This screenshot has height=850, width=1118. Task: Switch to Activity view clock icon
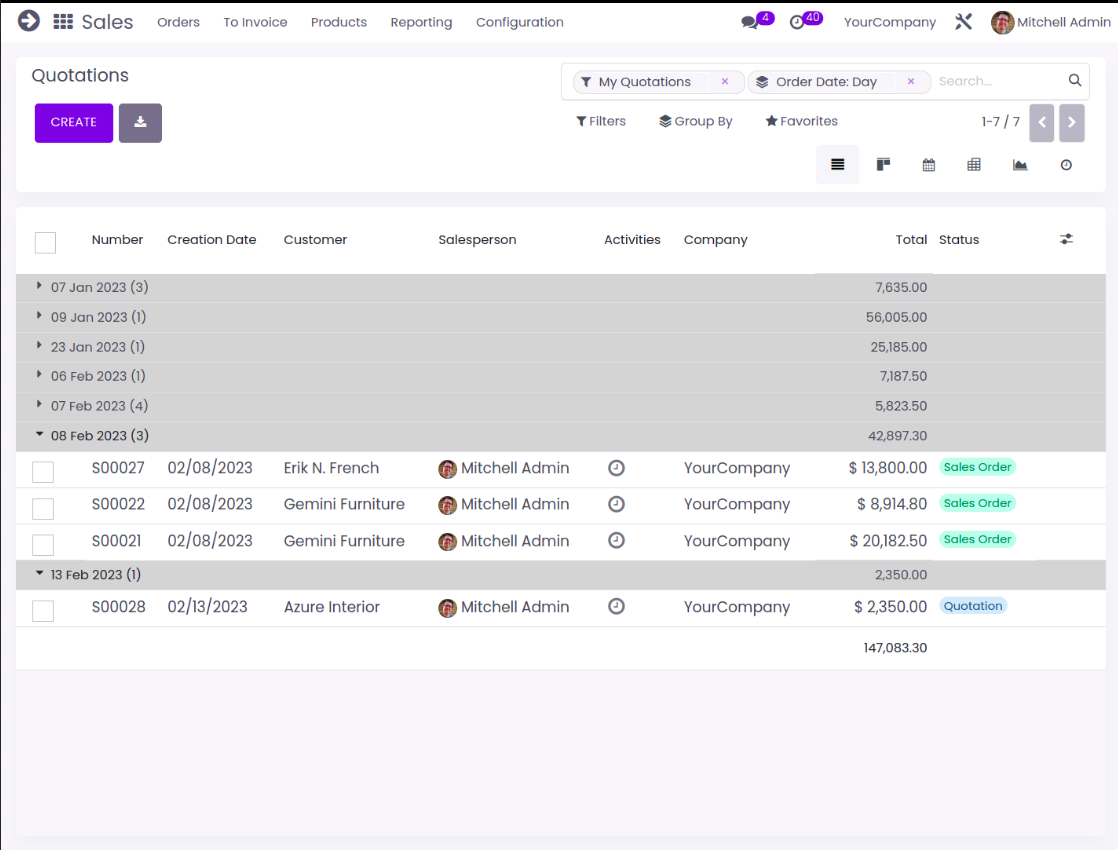1066,165
